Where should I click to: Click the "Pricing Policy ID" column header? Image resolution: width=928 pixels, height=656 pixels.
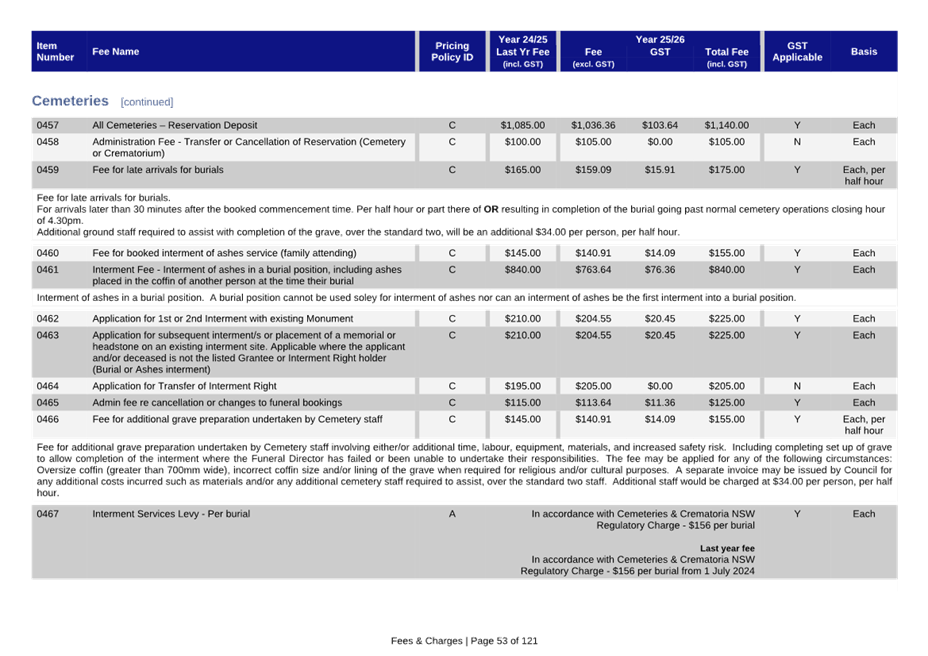[452, 52]
